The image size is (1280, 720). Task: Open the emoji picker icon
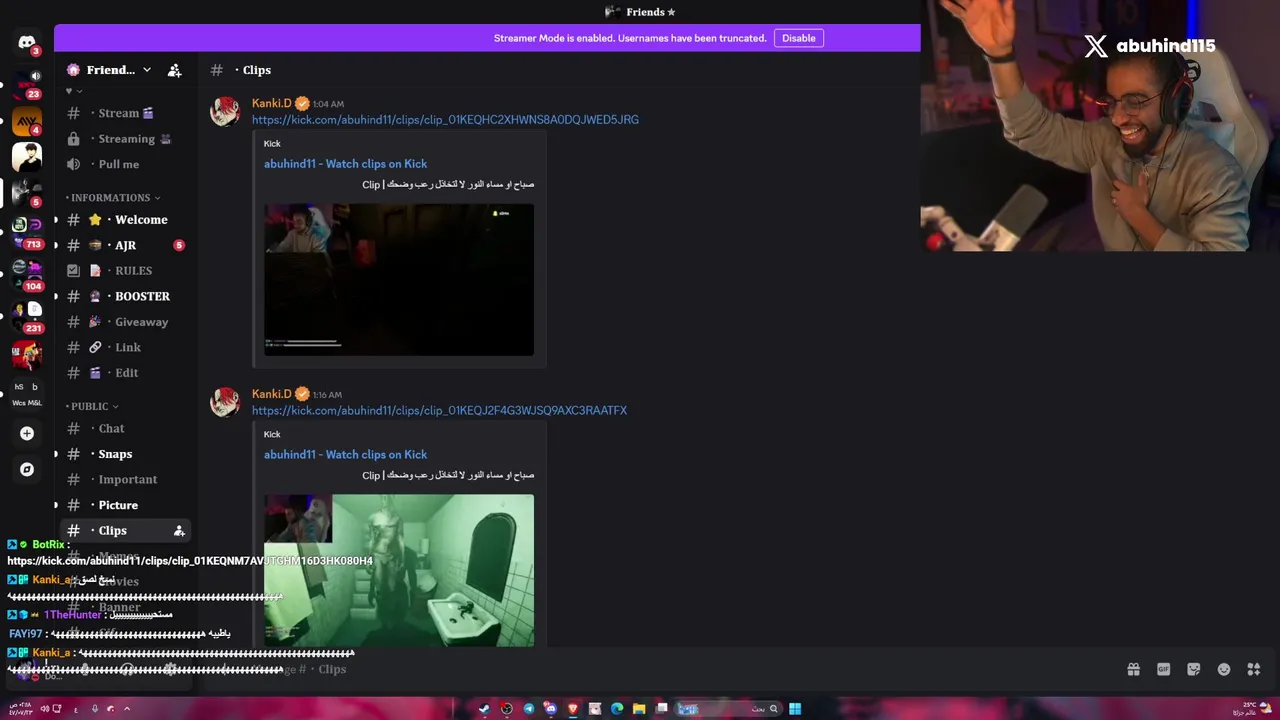[x=1223, y=669]
